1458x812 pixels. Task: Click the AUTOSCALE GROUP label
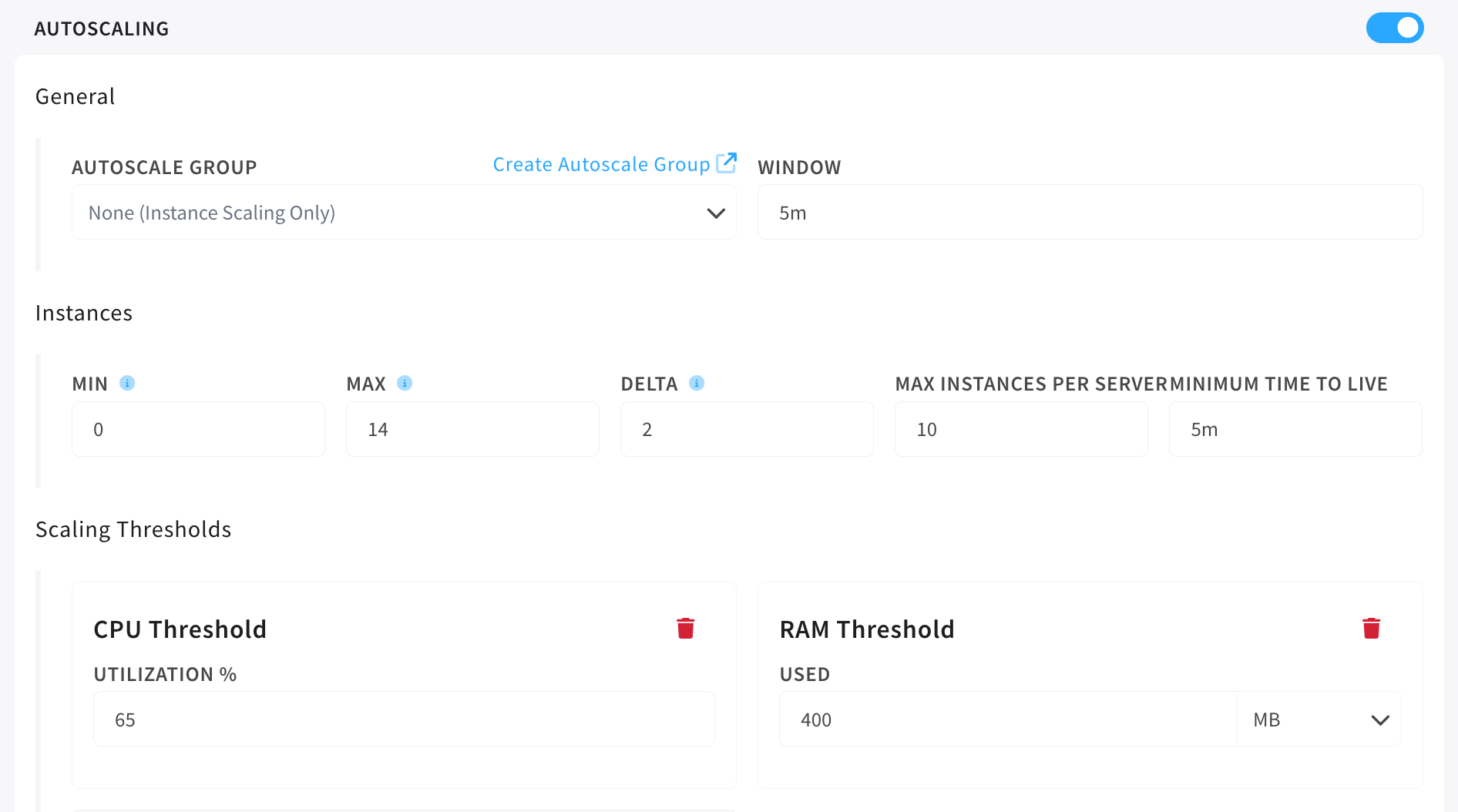click(x=164, y=168)
